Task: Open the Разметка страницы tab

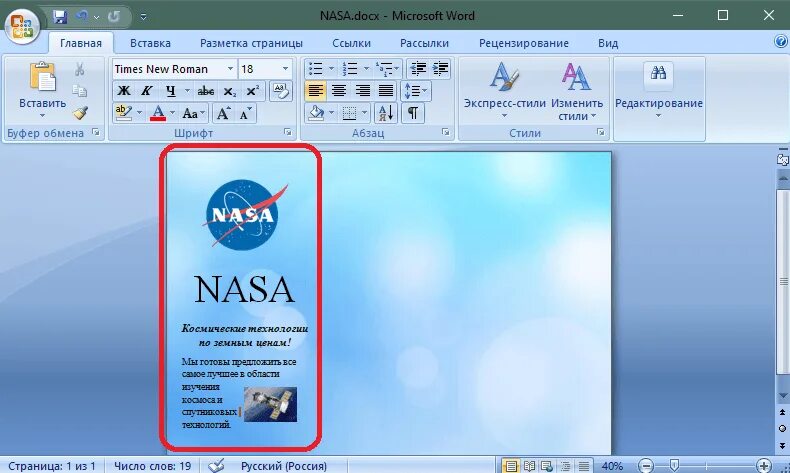Action: 251,43
